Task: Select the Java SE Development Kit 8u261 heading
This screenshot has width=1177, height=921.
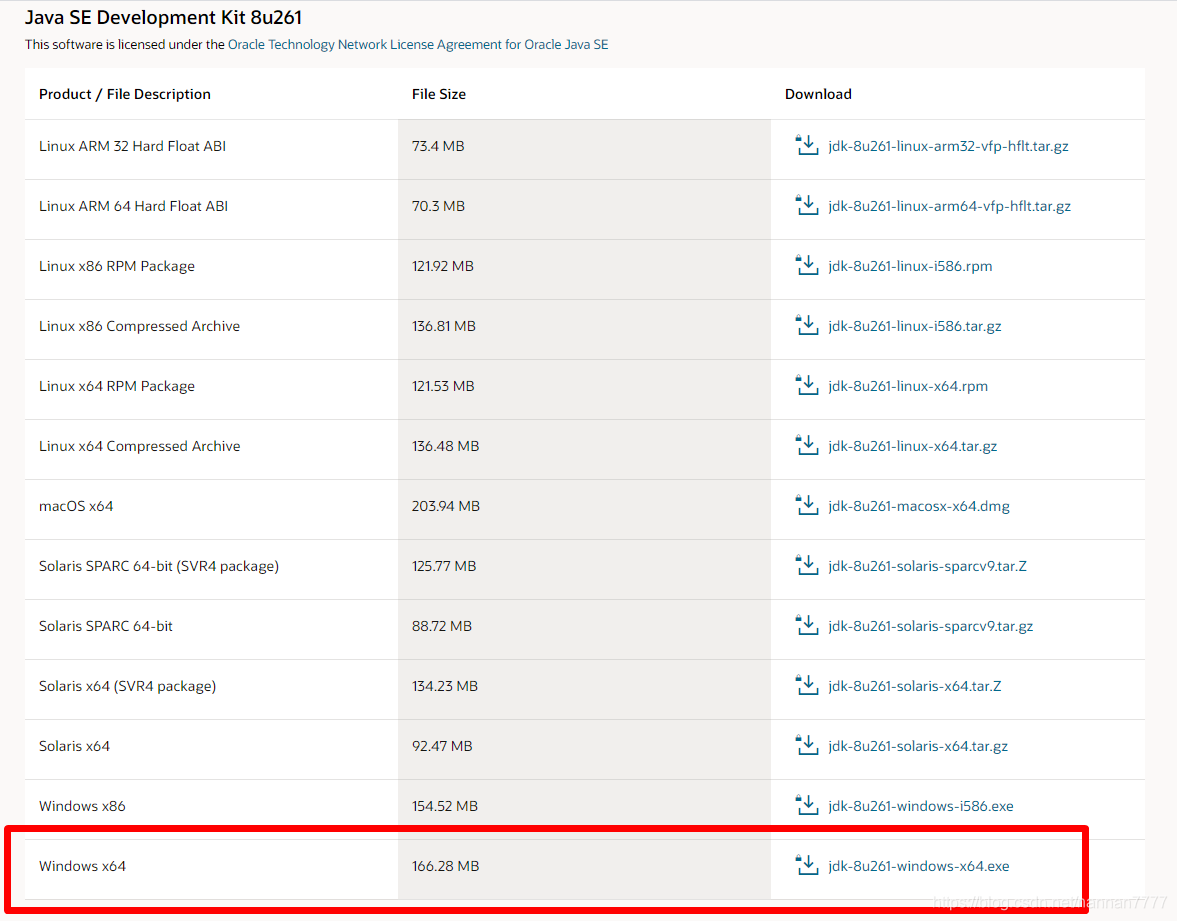Action: pyautogui.click(x=163, y=17)
